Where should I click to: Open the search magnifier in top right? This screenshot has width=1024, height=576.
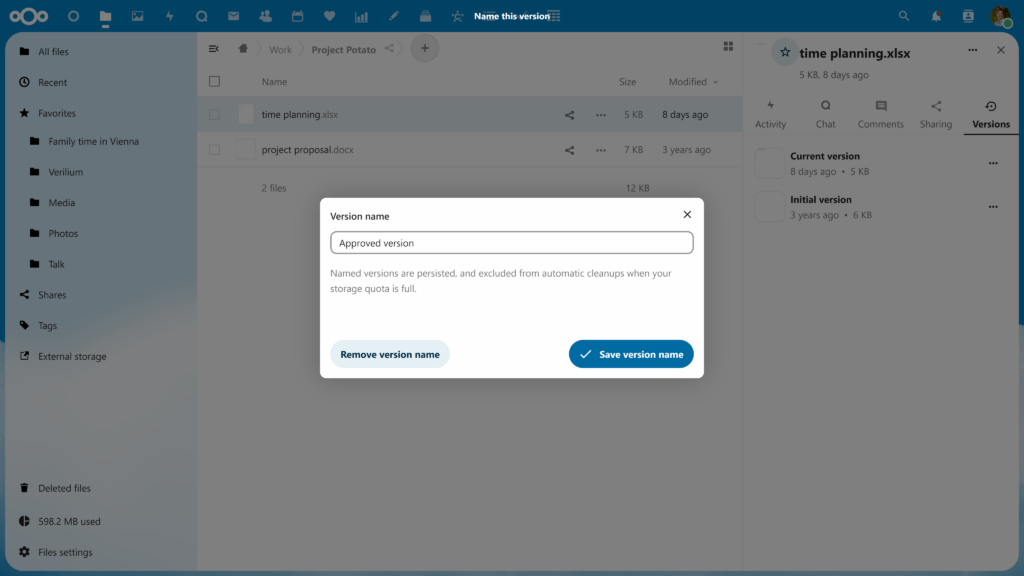click(x=903, y=15)
